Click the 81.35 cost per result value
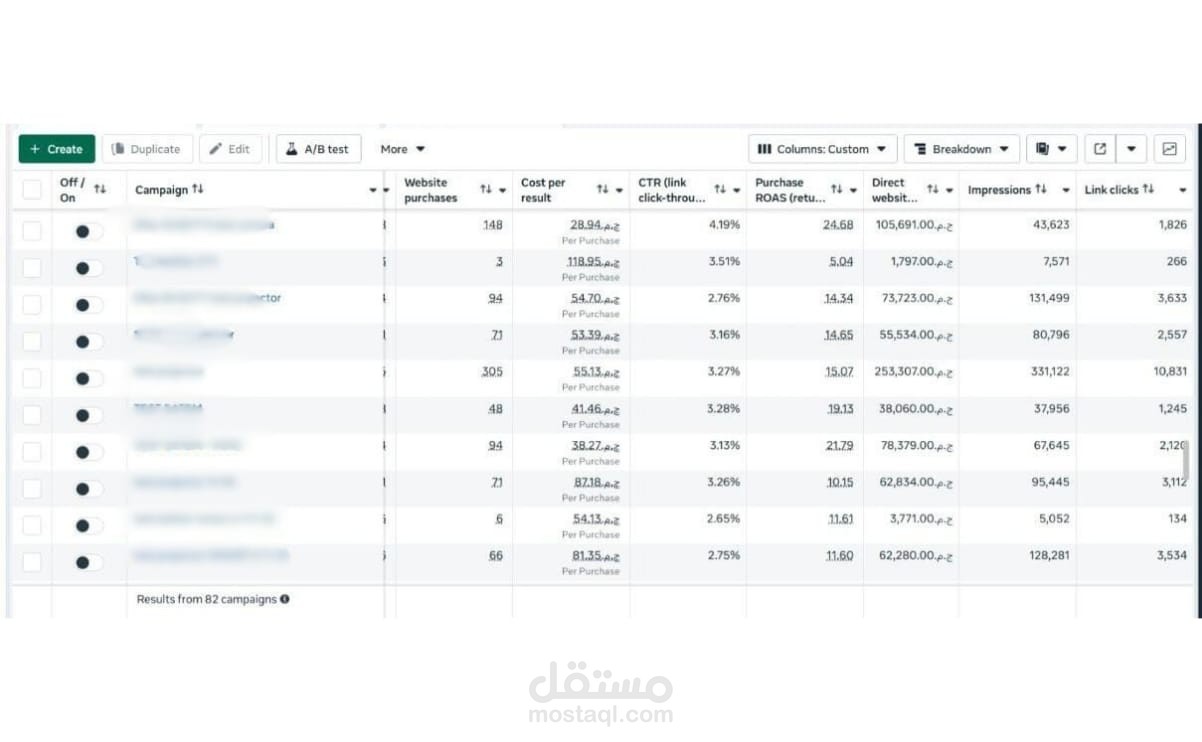The image size is (1202, 742). click(x=595, y=555)
